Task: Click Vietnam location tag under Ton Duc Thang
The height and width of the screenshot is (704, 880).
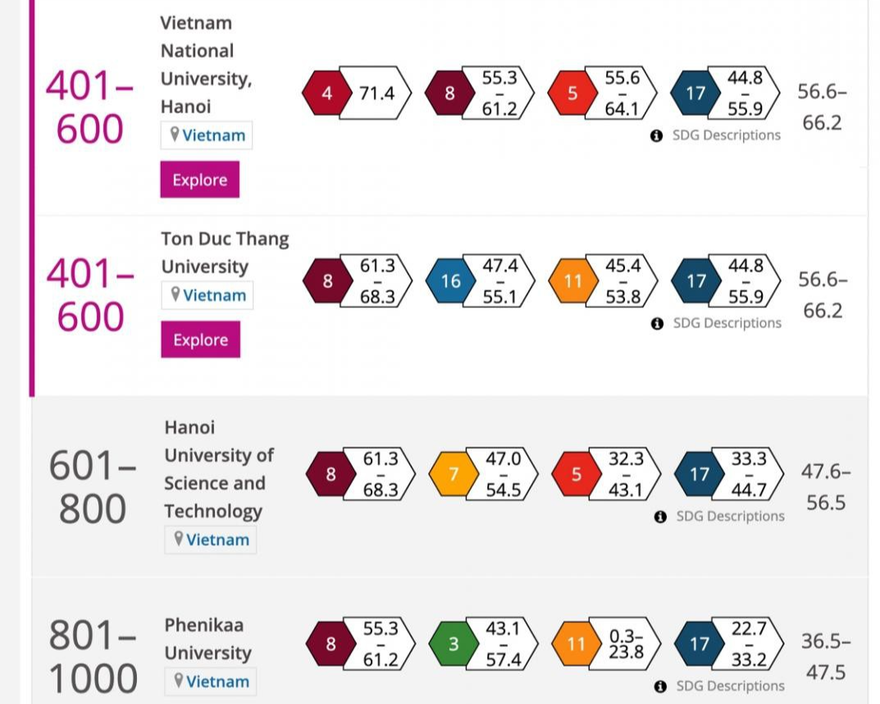Action: (207, 295)
